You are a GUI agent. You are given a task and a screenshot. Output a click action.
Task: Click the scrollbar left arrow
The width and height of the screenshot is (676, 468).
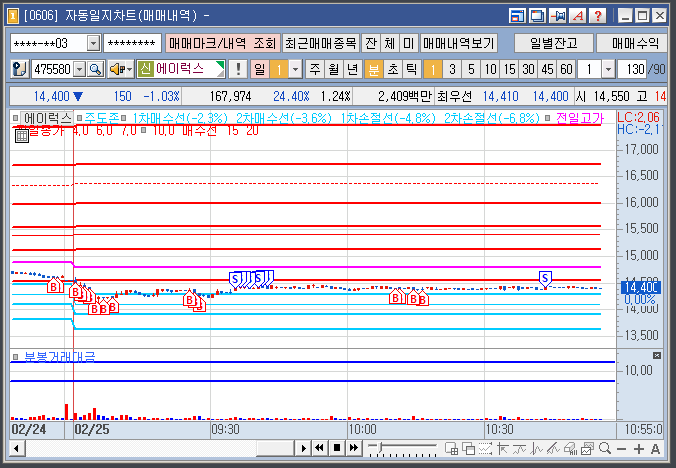pyautogui.click(x=16, y=448)
